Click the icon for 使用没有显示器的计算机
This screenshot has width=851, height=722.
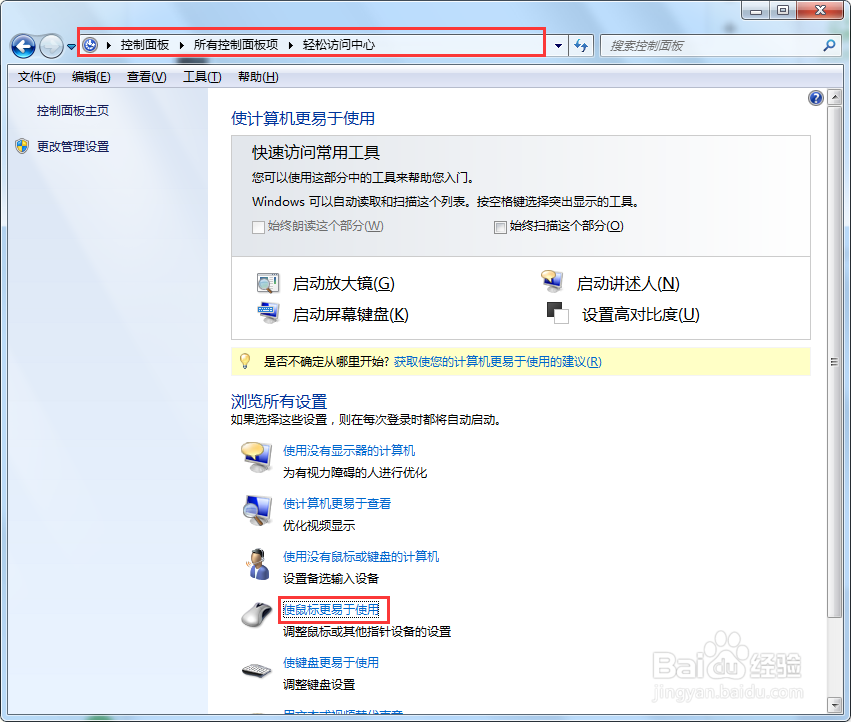point(257,458)
